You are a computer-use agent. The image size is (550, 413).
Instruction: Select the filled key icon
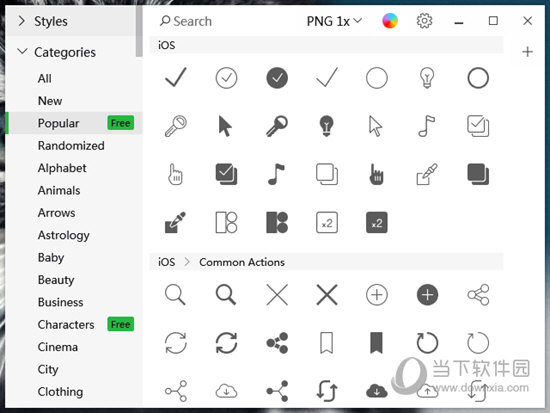277,126
